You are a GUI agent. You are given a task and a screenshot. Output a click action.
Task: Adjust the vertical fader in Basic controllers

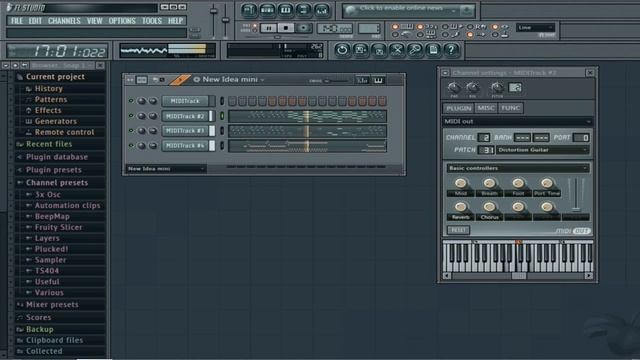point(576,195)
